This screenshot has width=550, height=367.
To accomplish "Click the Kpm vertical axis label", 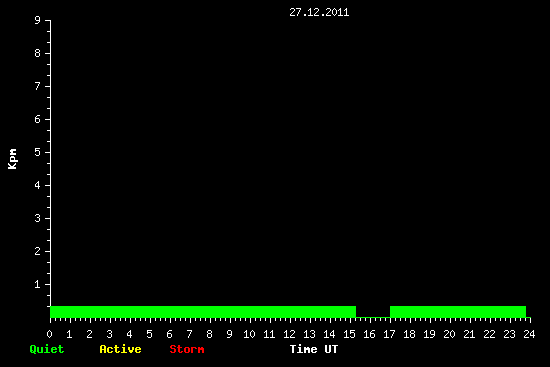I will coord(12,159).
